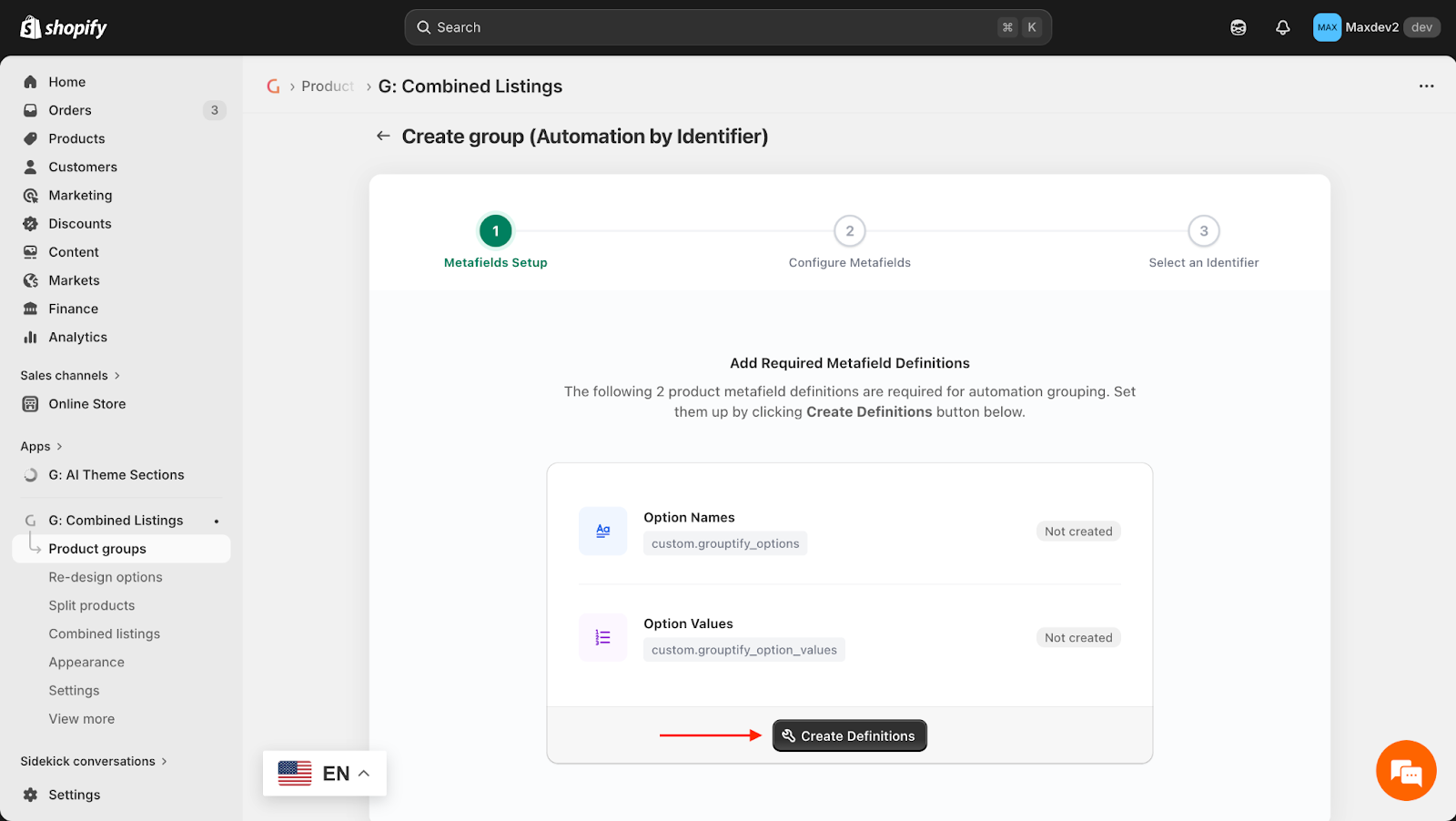Open G: AI Theme Sections app
This screenshot has height=821, width=1456.
coord(116,475)
